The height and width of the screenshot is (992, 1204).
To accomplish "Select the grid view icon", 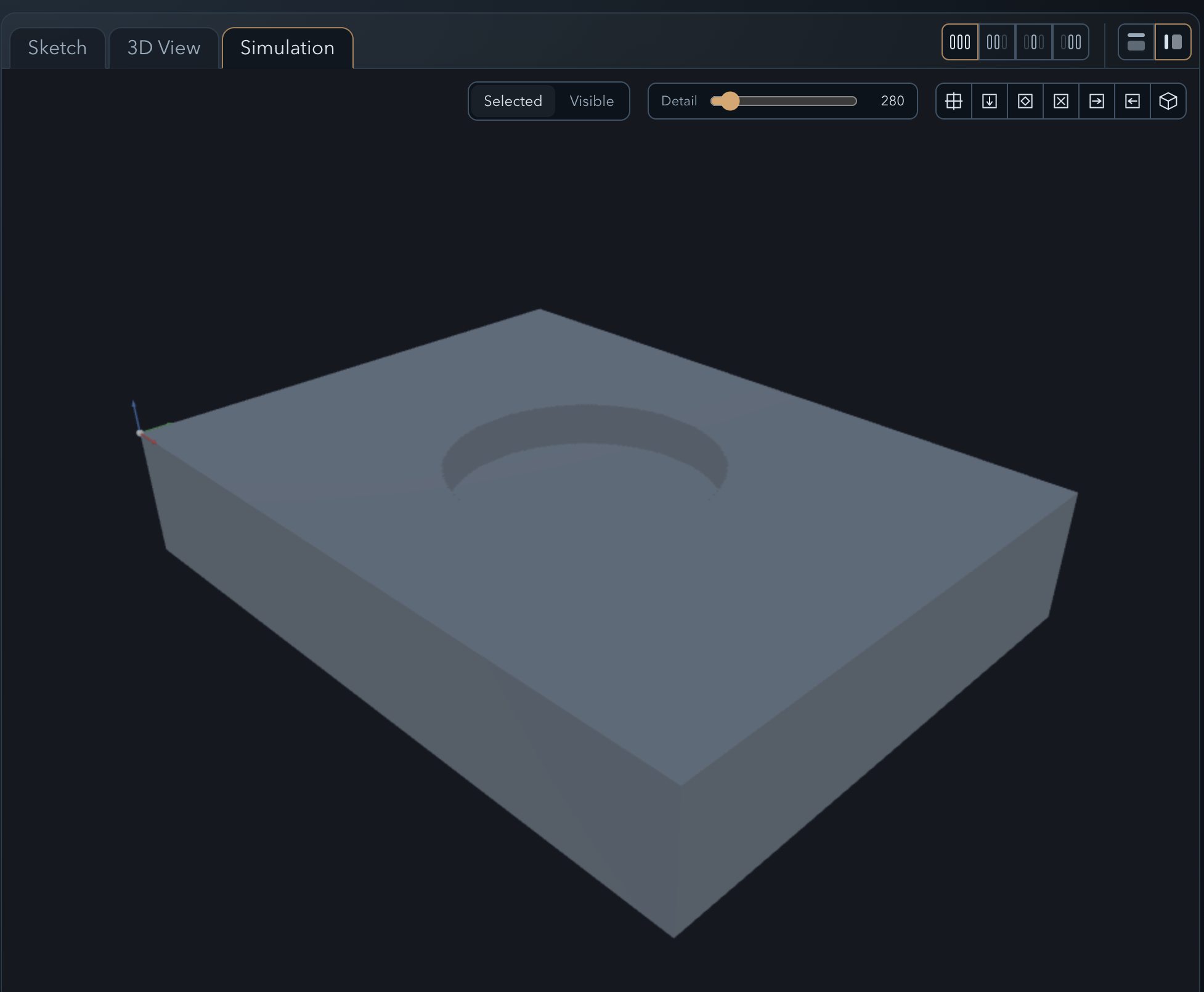I will click(953, 101).
